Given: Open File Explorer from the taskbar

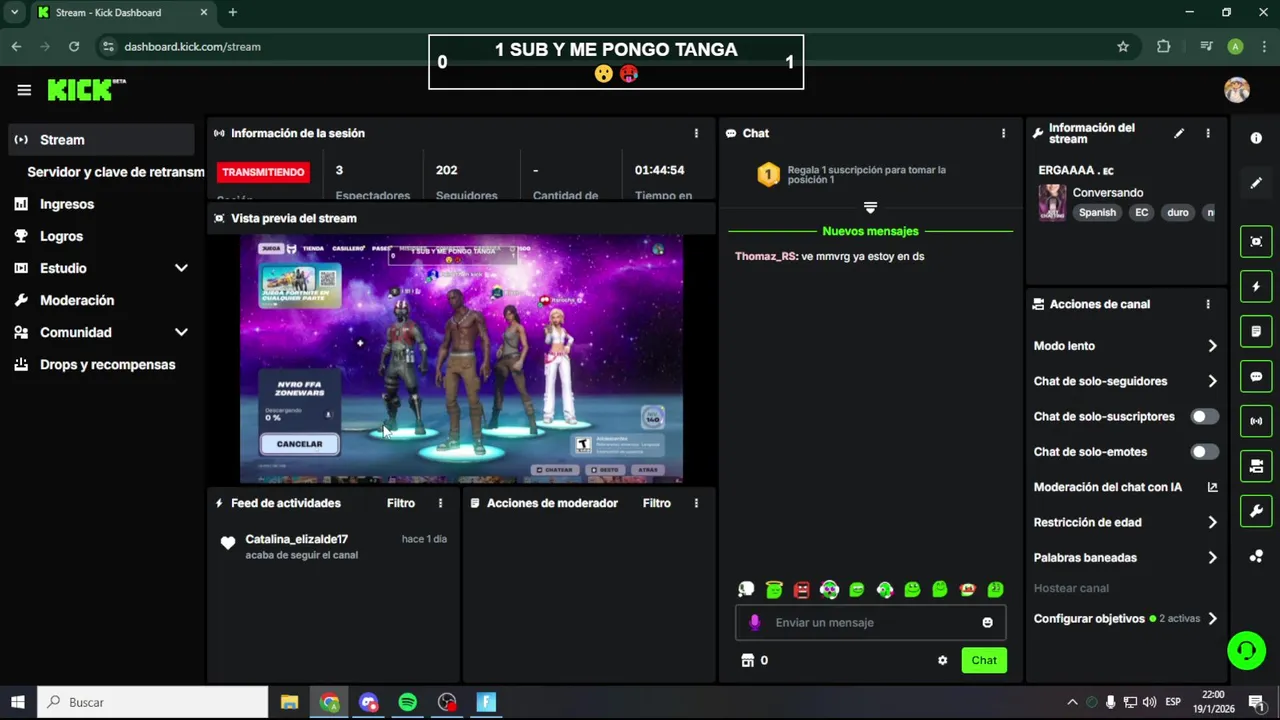Looking at the screenshot, I should [x=289, y=702].
